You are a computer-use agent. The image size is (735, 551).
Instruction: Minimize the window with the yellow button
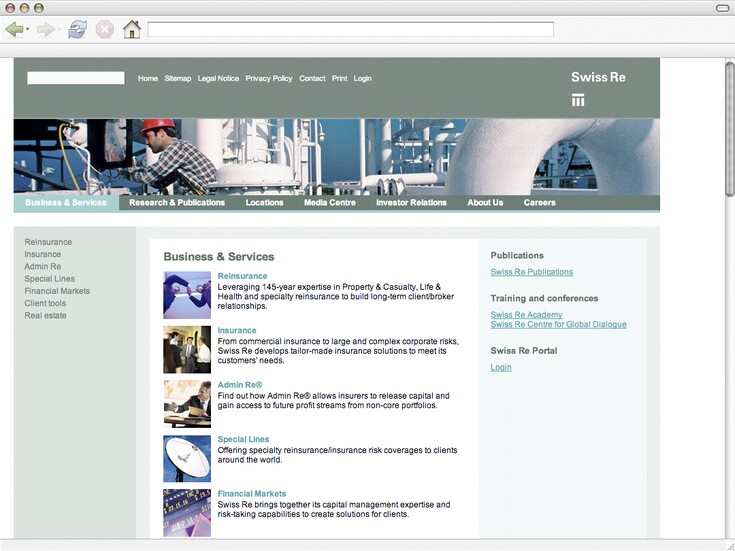(24, 8)
